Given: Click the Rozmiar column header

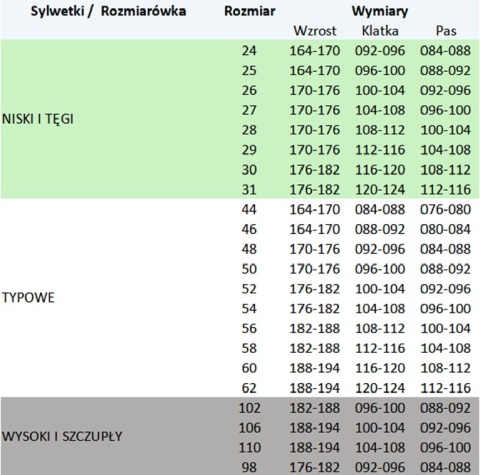Looking at the screenshot, I should click(x=250, y=11).
